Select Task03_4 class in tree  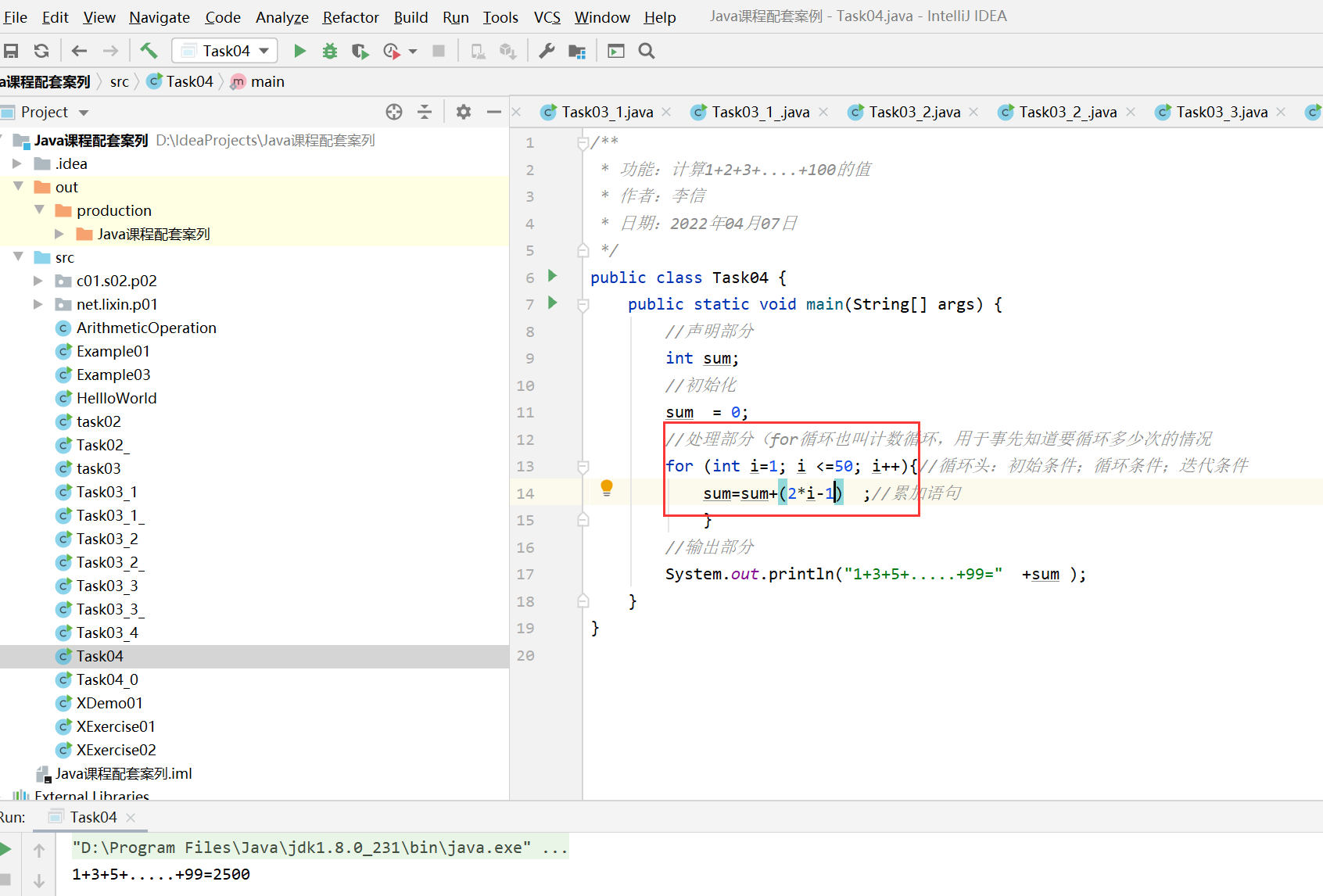coord(107,633)
